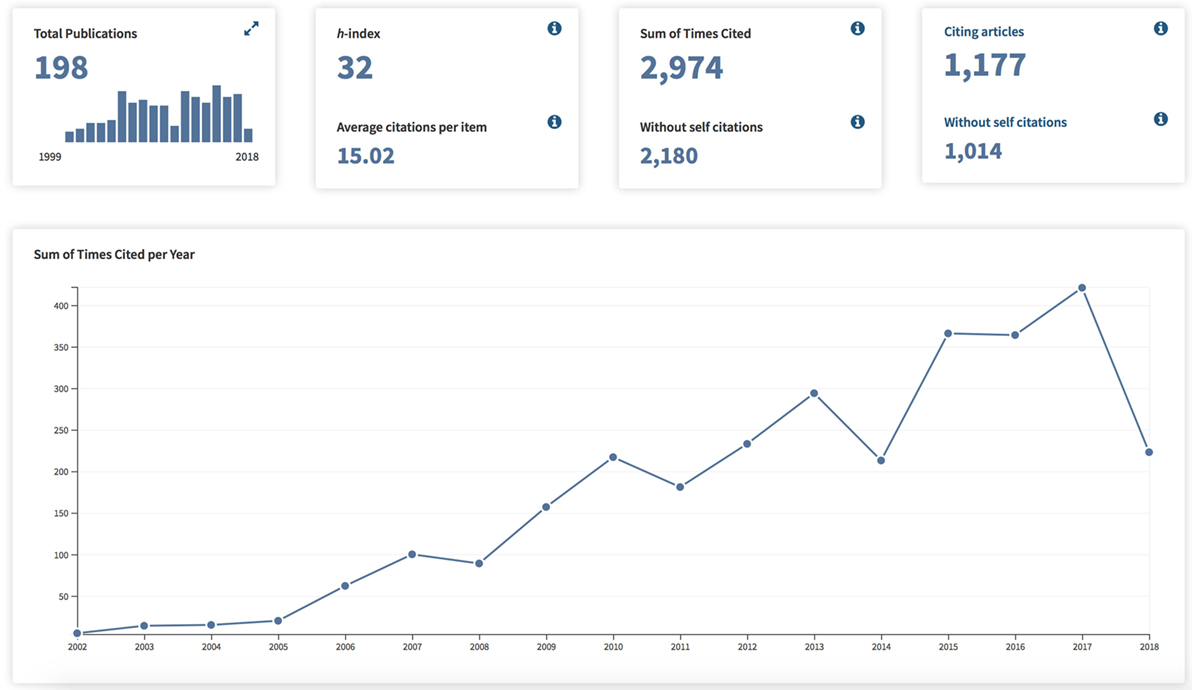Screen dimensions: 1192x690
Task: Open the info icon beside h-index
Action: (554, 29)
